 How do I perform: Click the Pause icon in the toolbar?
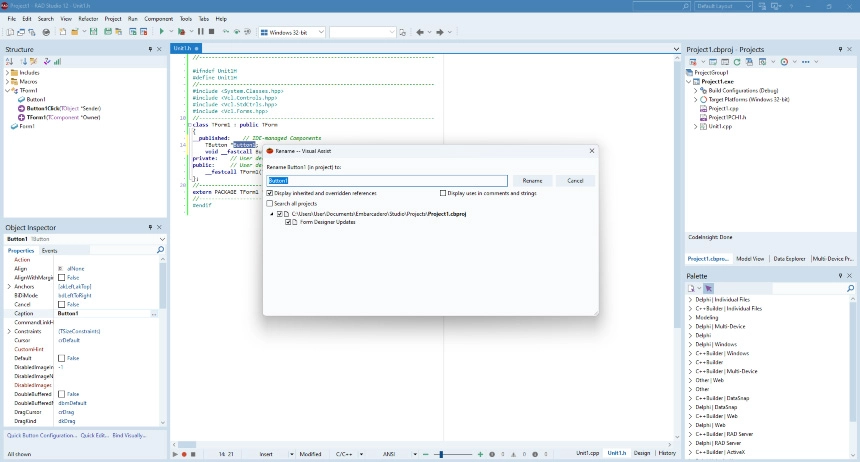200,32
